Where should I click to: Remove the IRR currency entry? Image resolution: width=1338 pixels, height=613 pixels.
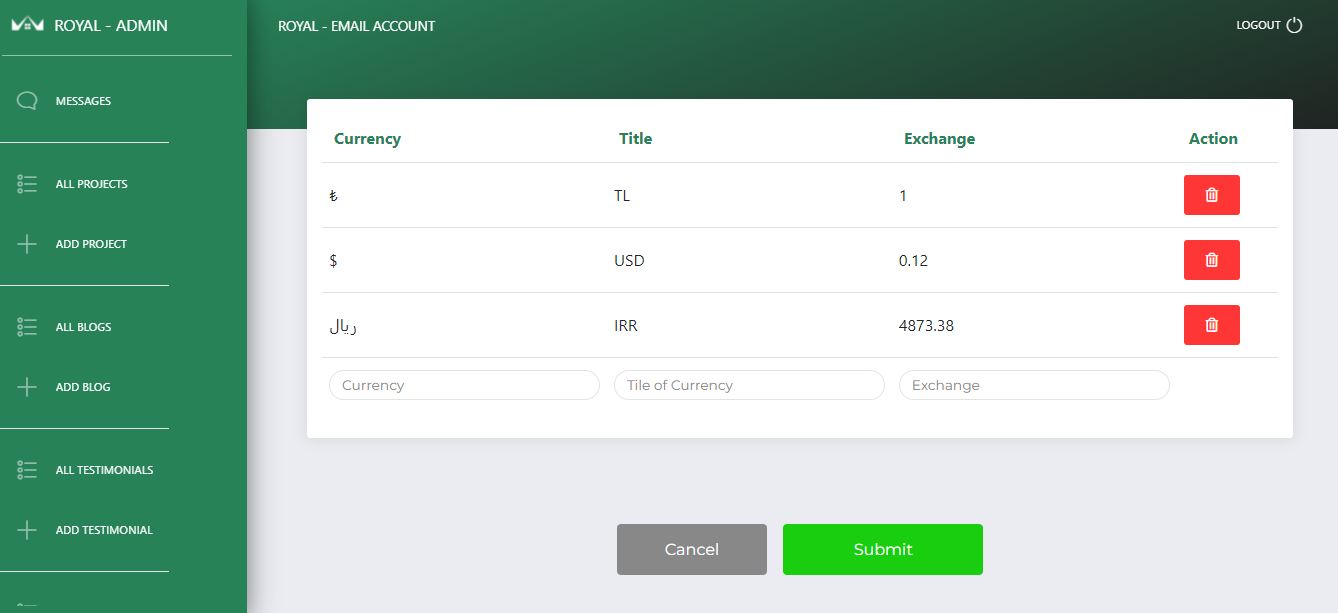tap(1211, 325)
